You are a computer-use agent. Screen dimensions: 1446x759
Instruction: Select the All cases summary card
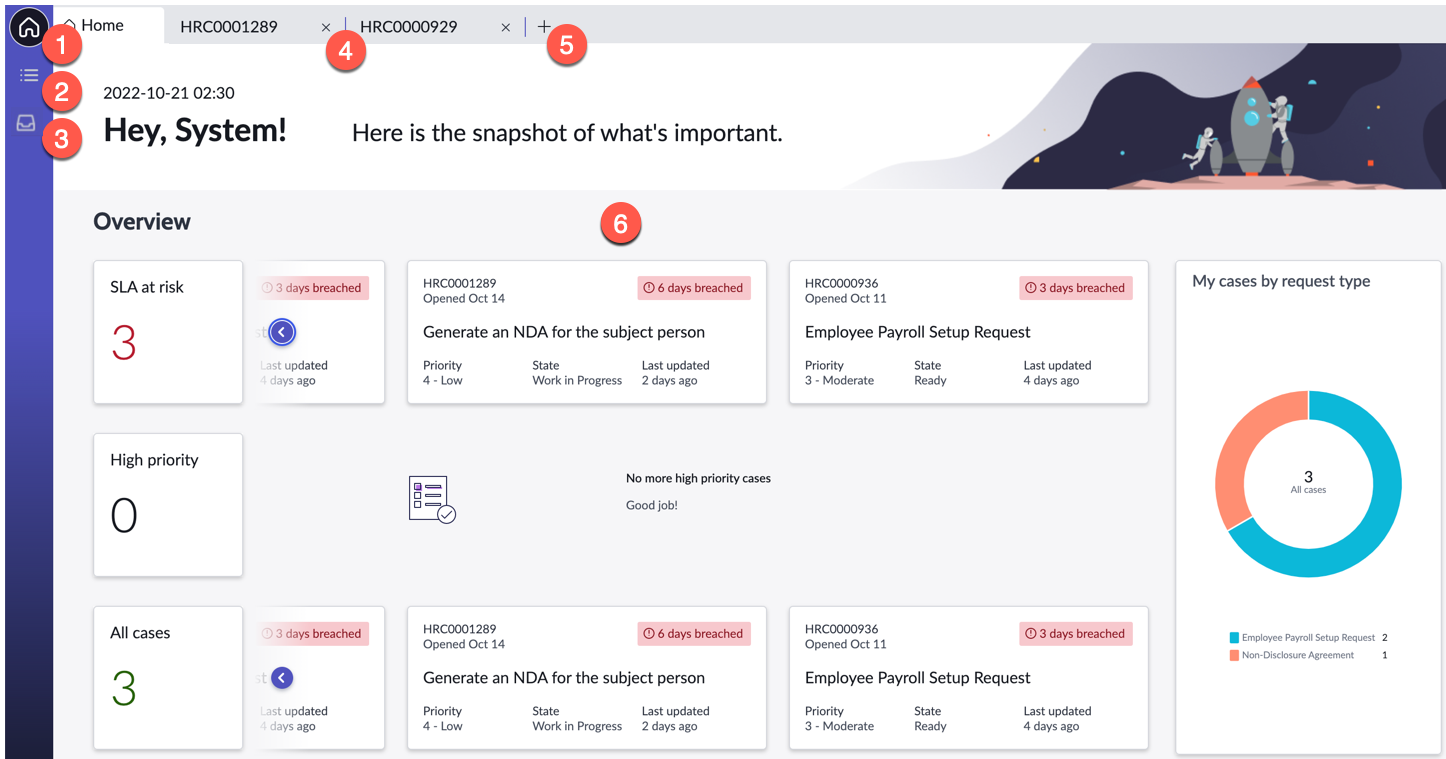pyautogui.click(x=168, y=678)
